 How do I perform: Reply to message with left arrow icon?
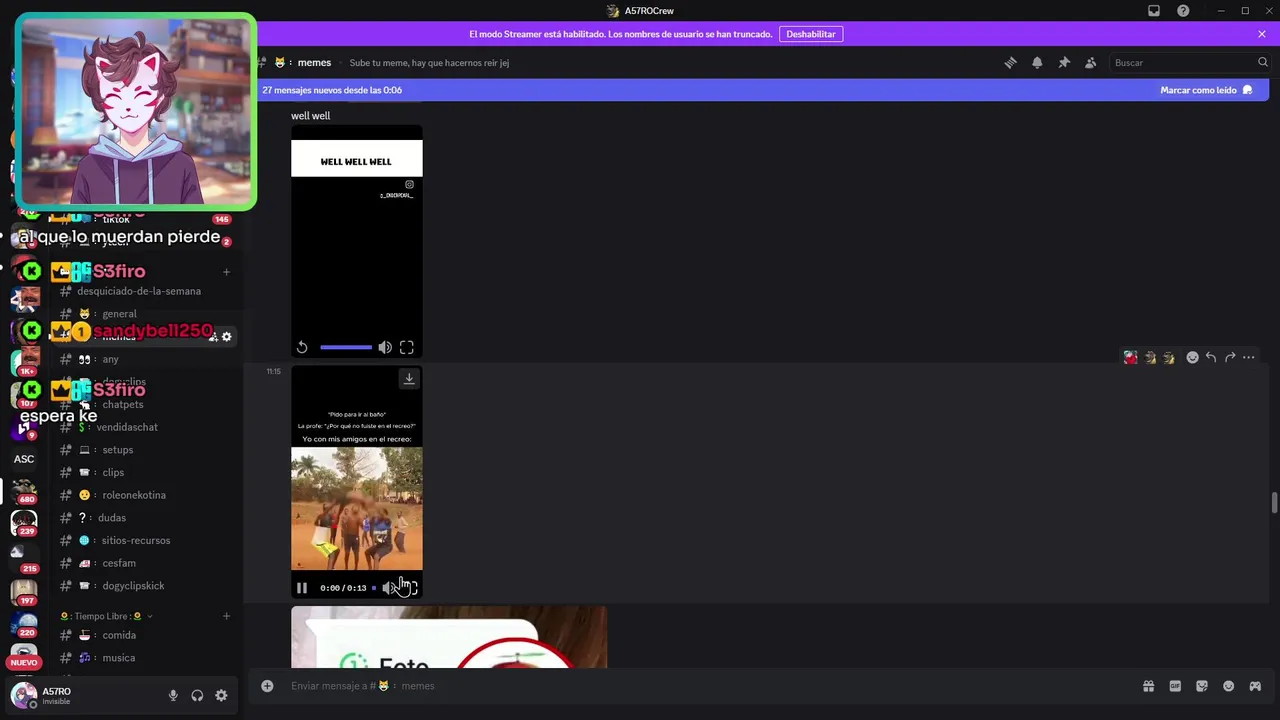pos(1210,357)
